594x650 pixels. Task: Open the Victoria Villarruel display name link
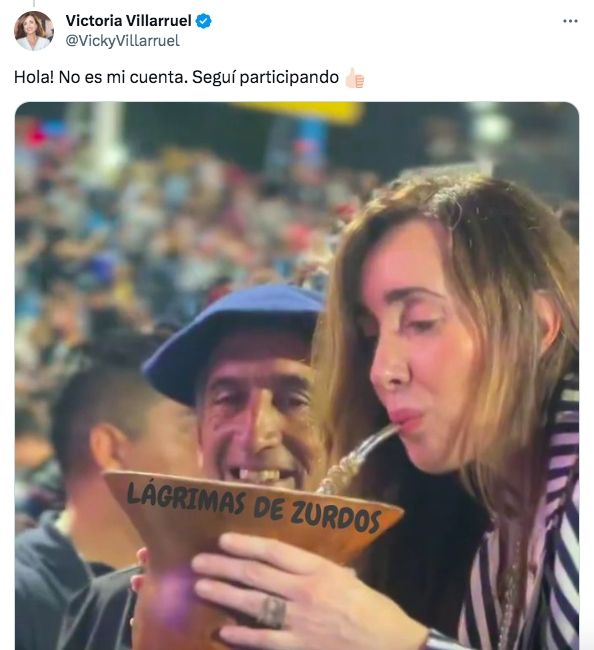click(128, 21)
